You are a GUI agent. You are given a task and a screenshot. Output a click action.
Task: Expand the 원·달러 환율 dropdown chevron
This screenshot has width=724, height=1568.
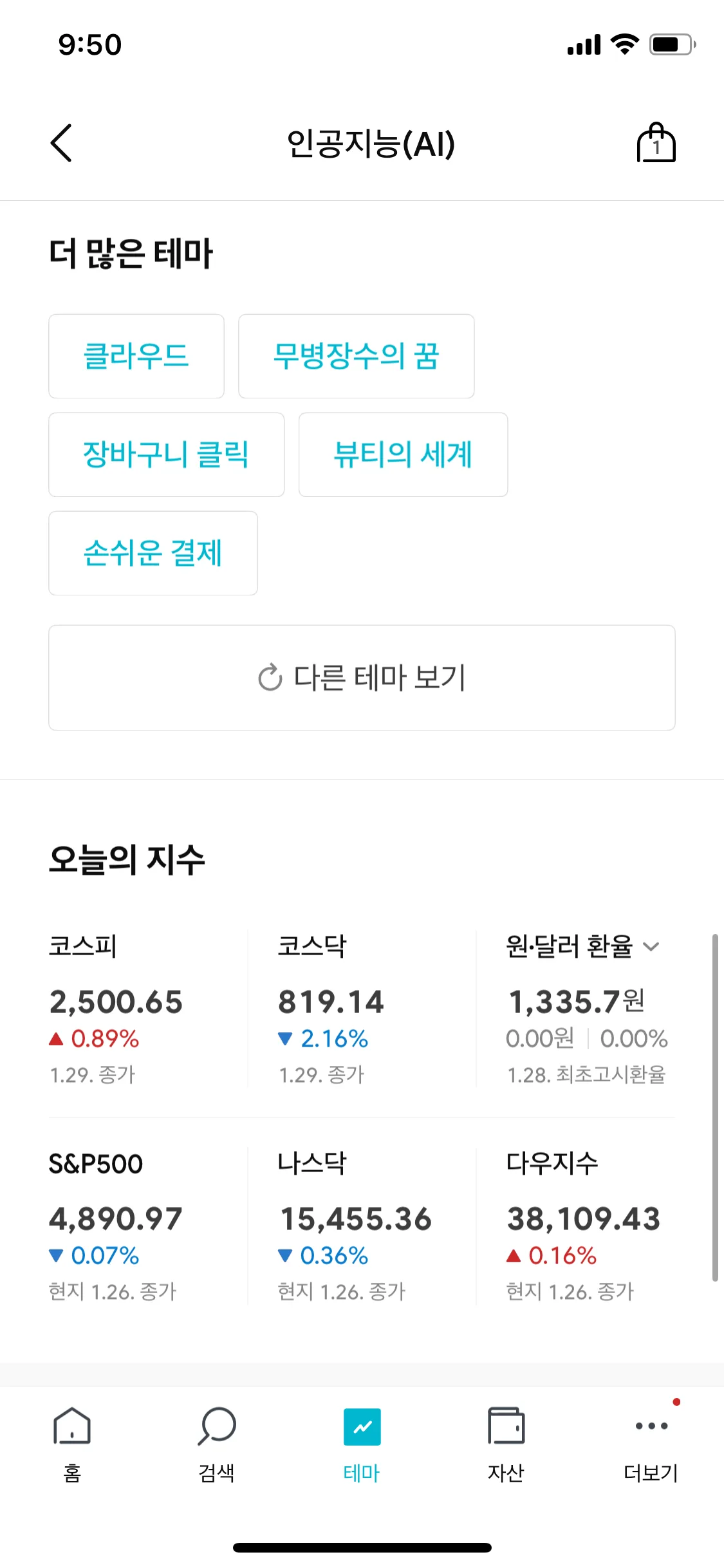pos(651,946)
